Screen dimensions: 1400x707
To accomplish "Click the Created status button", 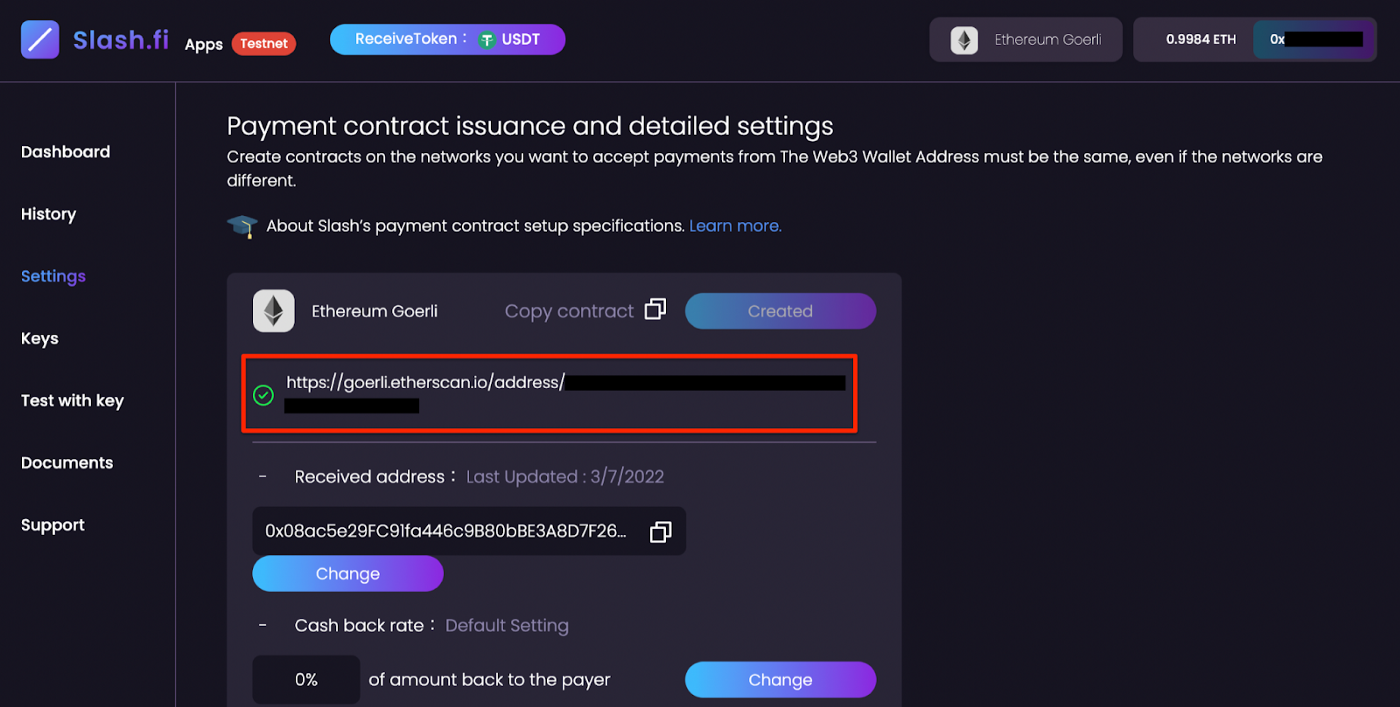I will pos(780,311).
